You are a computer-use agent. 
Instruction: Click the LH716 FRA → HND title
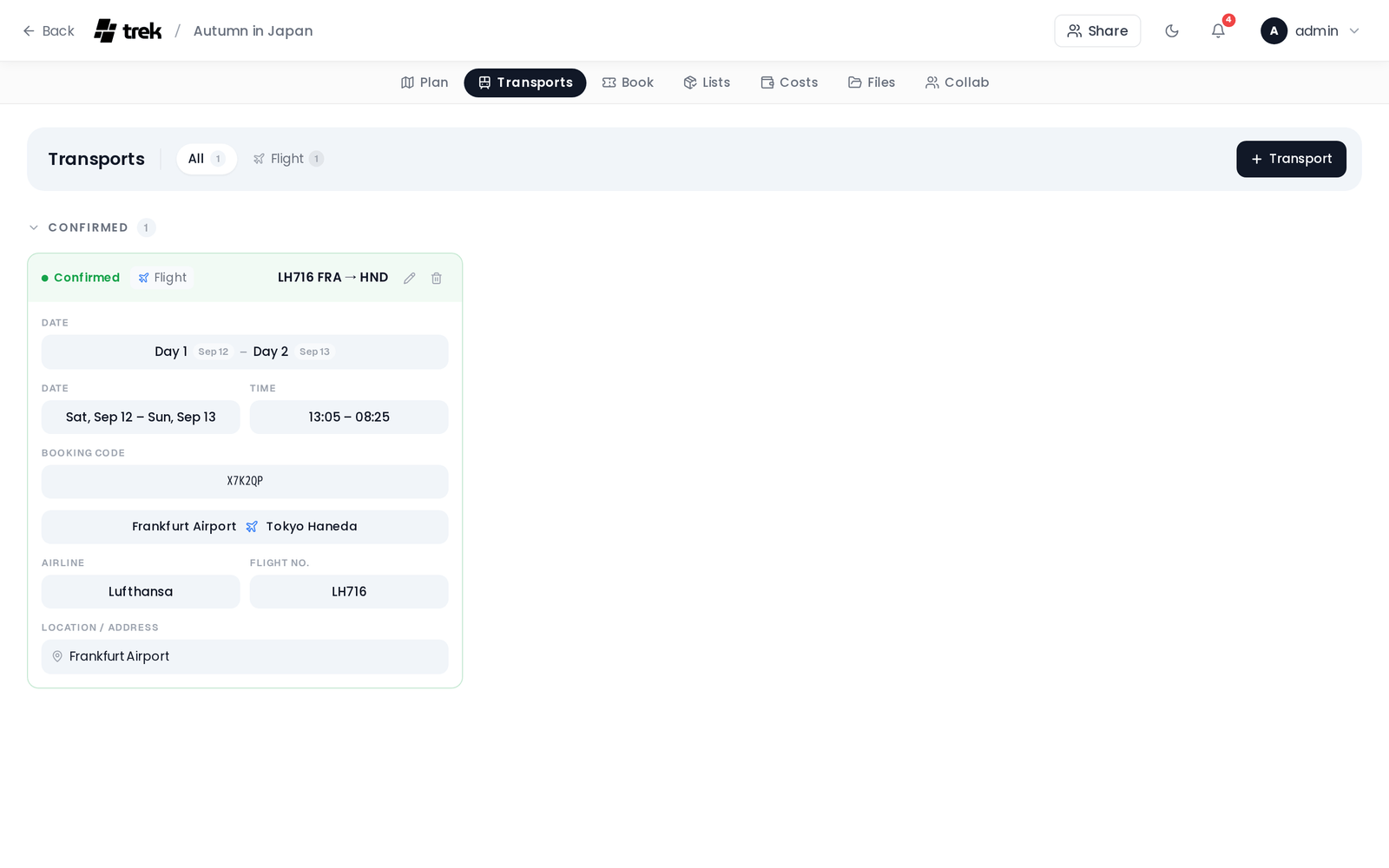[x=332, y=278]
